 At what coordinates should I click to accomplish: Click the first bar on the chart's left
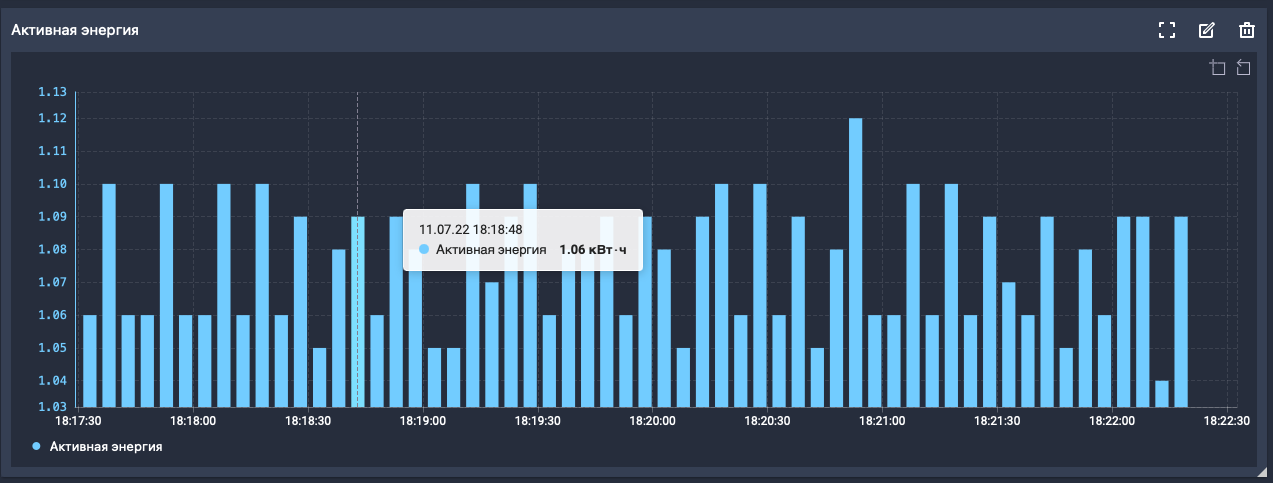tap(90, 360)
